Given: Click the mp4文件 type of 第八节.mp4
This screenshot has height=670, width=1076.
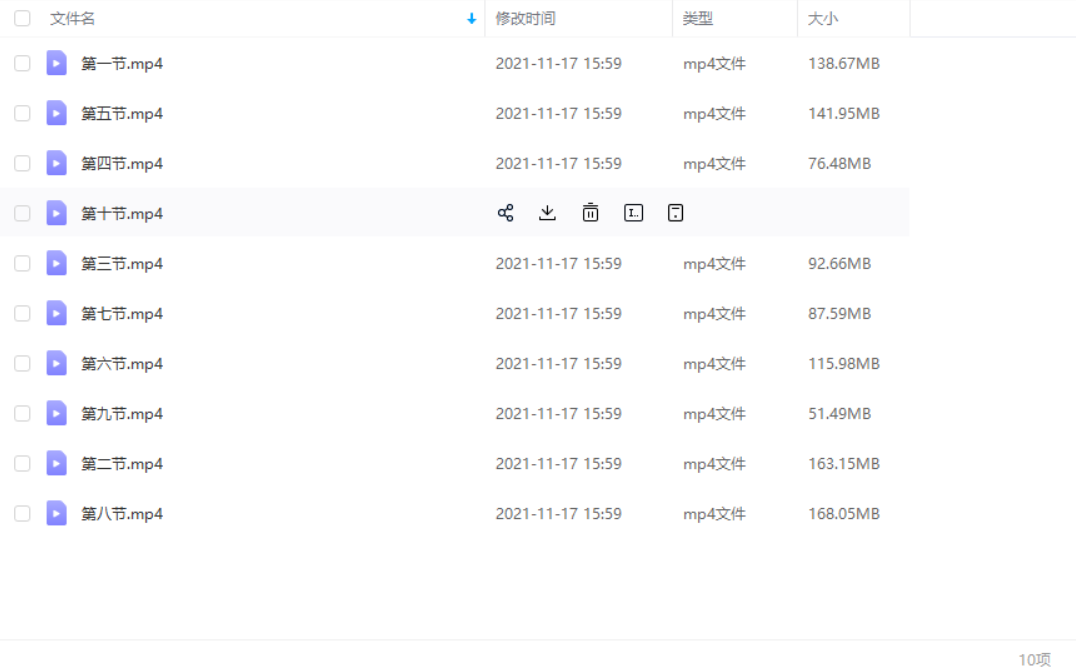Looking at the screenshot, I should tap(714, 514).
